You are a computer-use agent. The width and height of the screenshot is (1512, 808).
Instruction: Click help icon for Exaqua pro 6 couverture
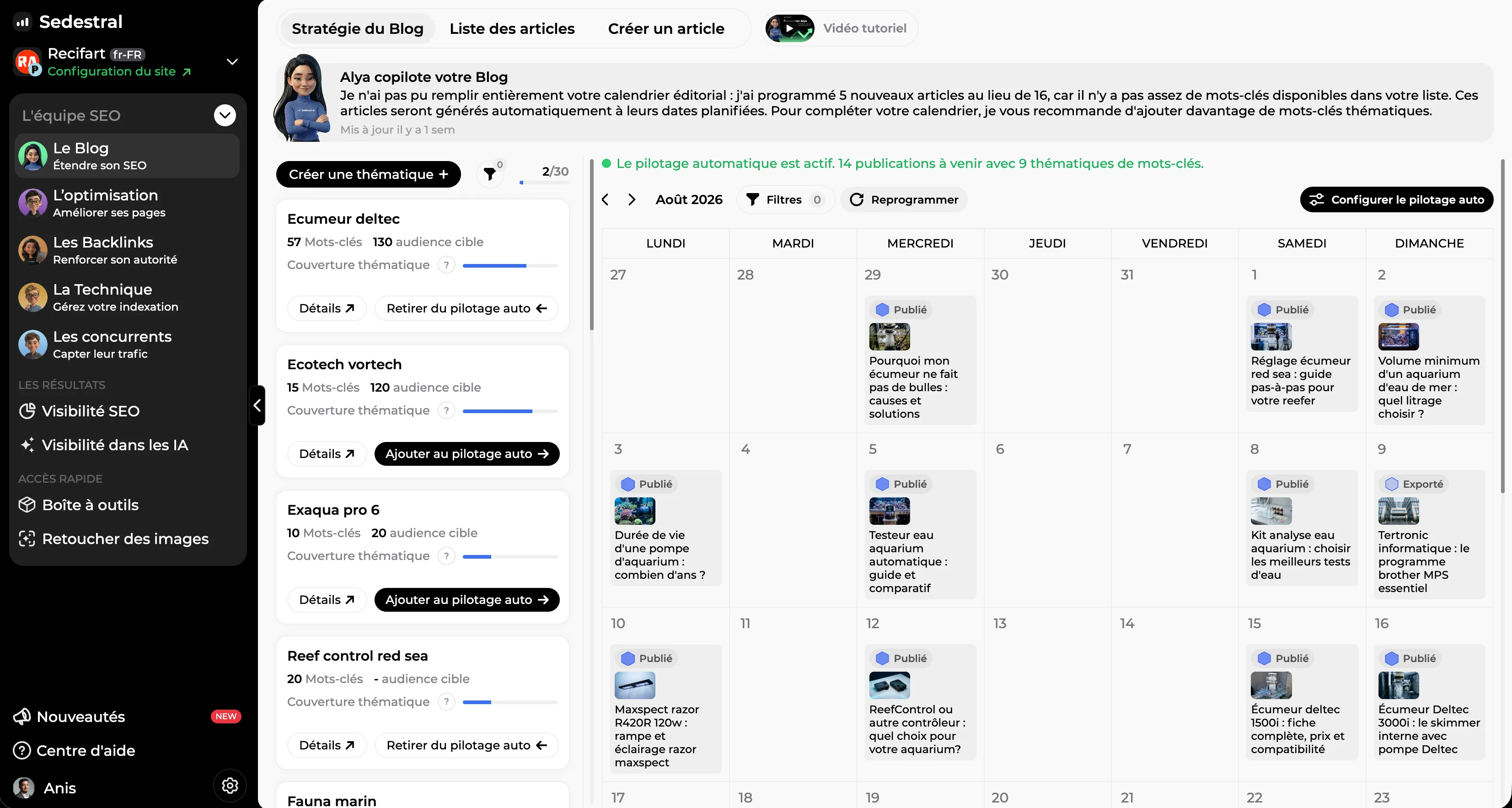(446, 556)
